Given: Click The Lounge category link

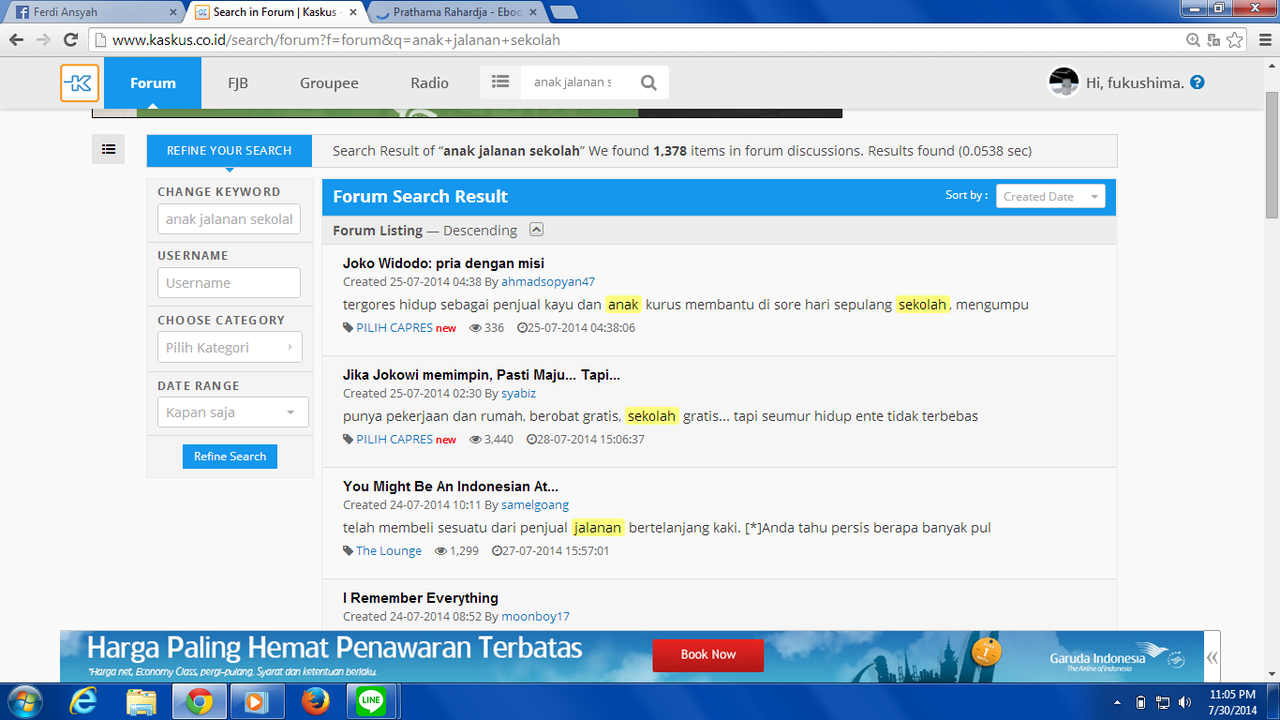Looking at the screenshot, I should [x=389, y=551].
